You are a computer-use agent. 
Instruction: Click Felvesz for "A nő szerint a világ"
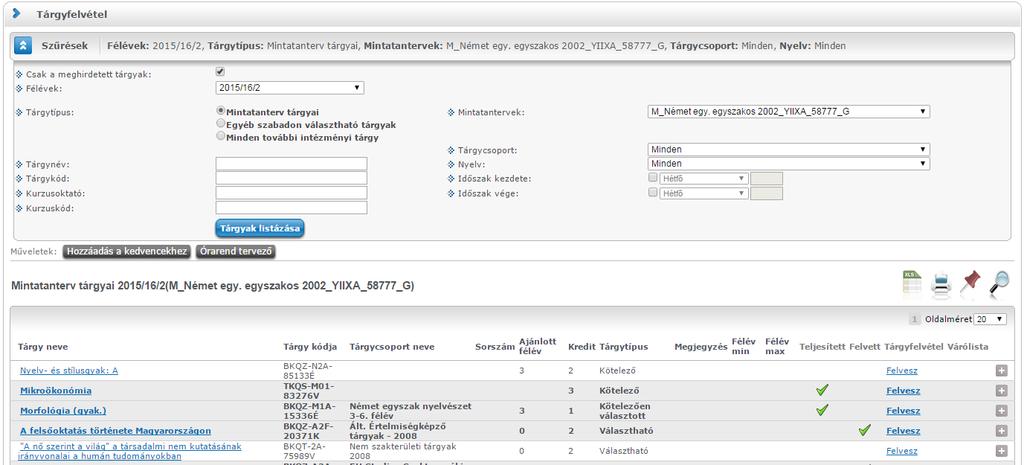pyautogui.click(x=902, y=451)
